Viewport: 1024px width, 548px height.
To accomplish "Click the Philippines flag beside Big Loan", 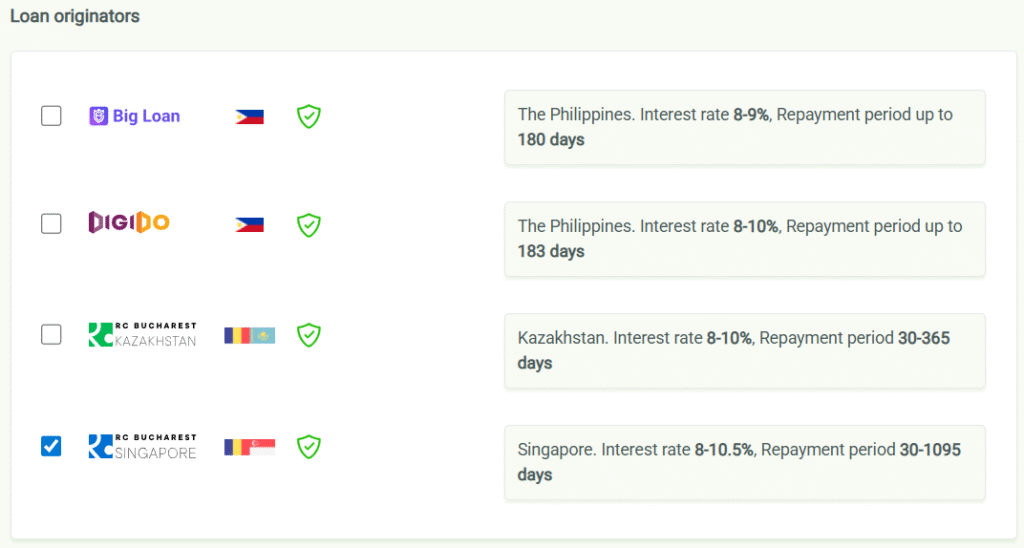I will coord(249,117).
